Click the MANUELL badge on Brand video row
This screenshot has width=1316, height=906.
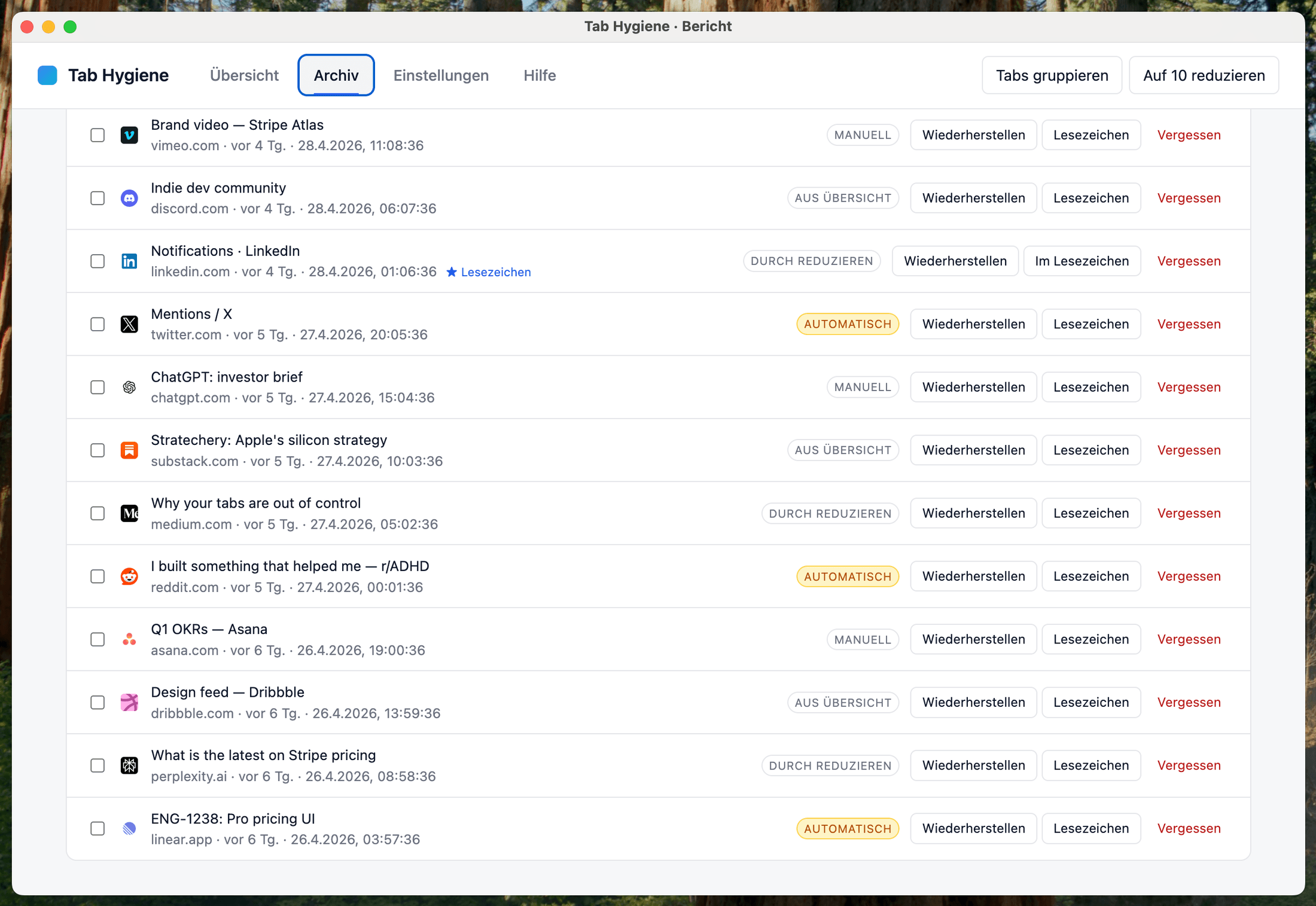click(x=863, y=135)
